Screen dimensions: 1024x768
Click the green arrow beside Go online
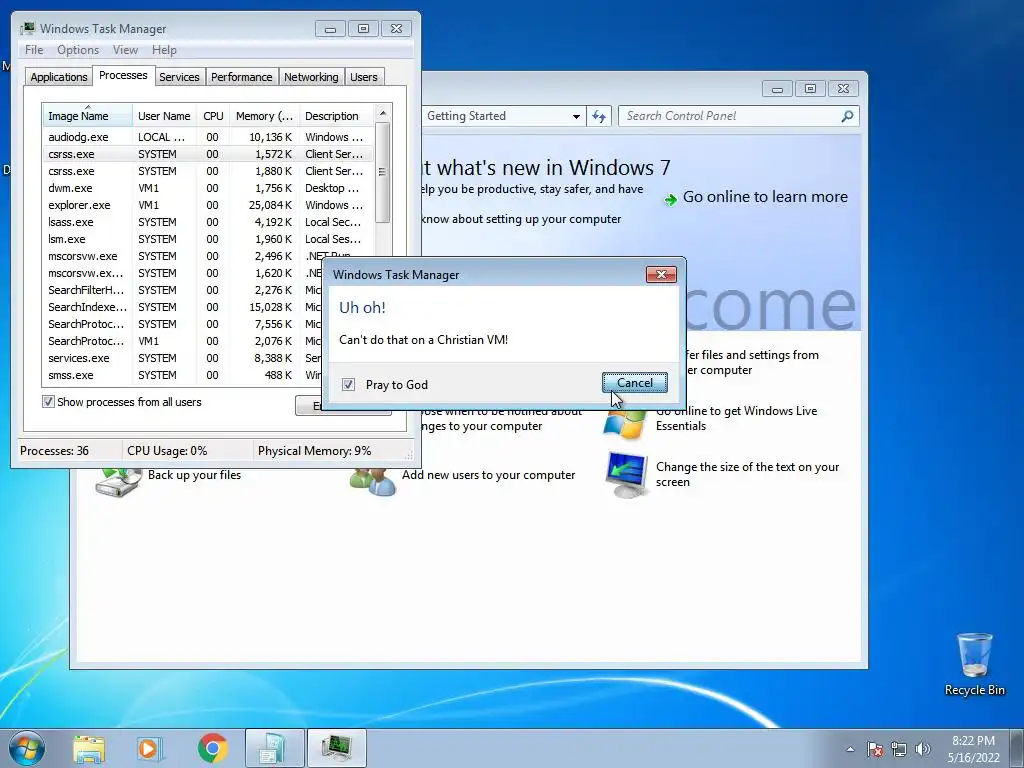pos(670,199)
